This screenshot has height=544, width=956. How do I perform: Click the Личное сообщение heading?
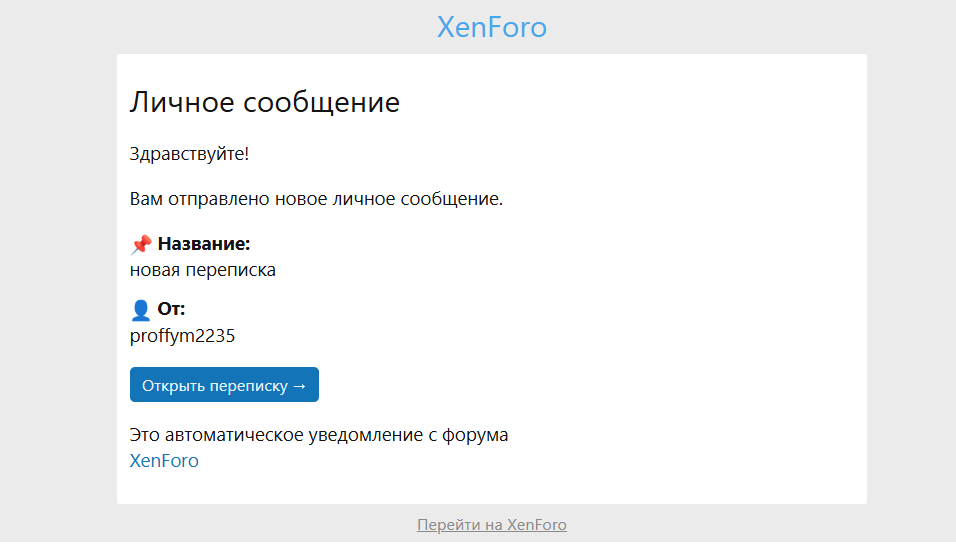tap(265, 102)
